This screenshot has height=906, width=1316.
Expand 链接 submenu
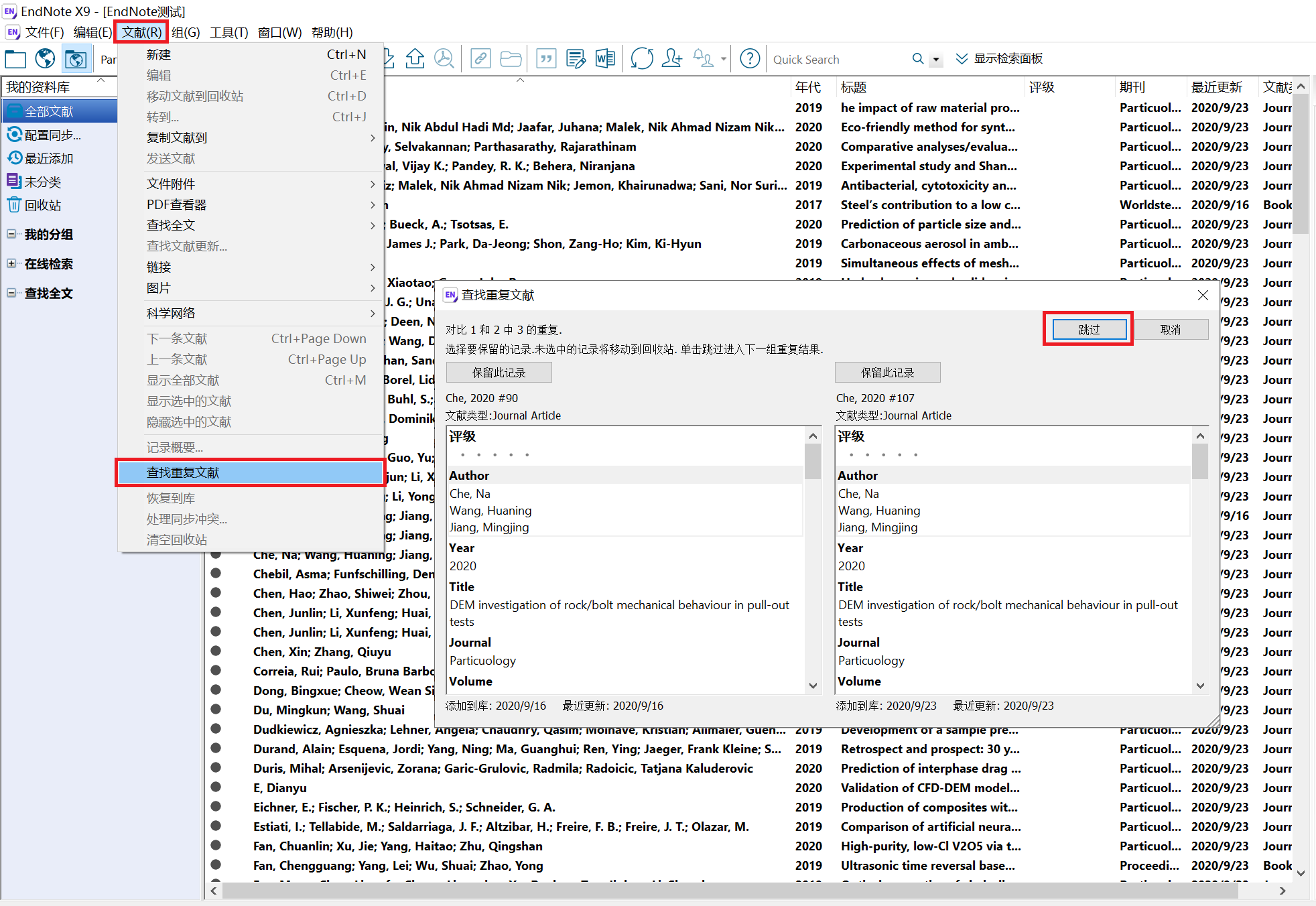click(251, 267)
